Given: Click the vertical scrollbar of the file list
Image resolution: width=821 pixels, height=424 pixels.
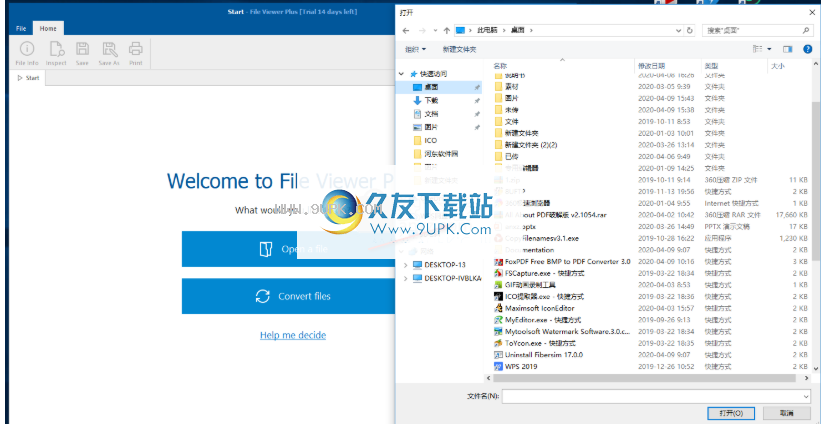Looking at the screenshot, I should [816, 181].
